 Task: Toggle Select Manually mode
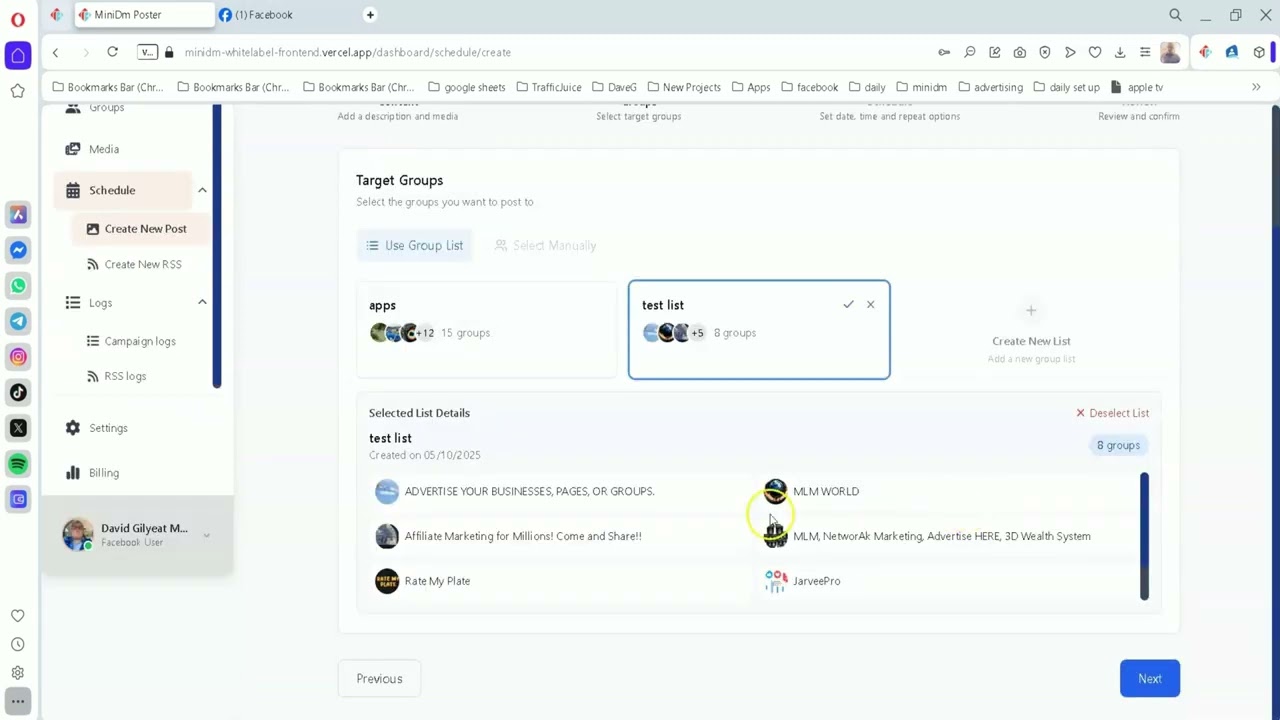(546, 245)
